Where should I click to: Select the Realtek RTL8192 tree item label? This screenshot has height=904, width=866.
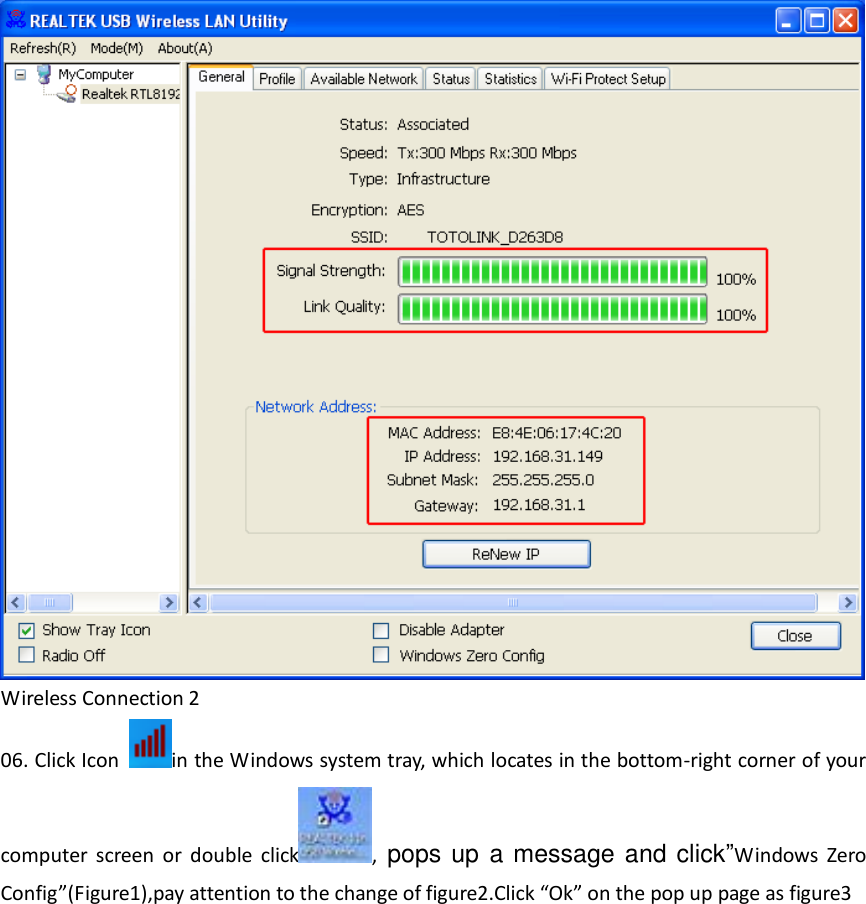coord(131,94)
